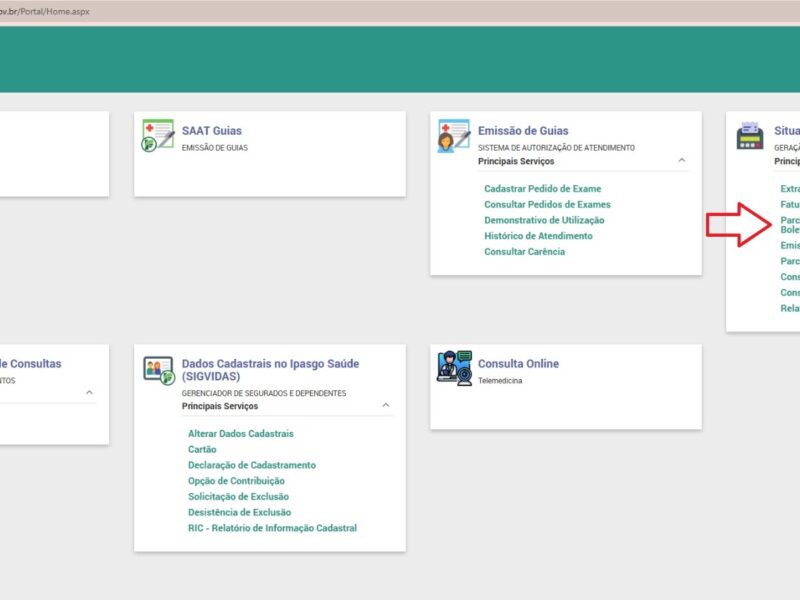The image size is (800, 600).
Task: Open Declaração de Cadastramento
Action: pyautogui.click(x=251, y=465)
